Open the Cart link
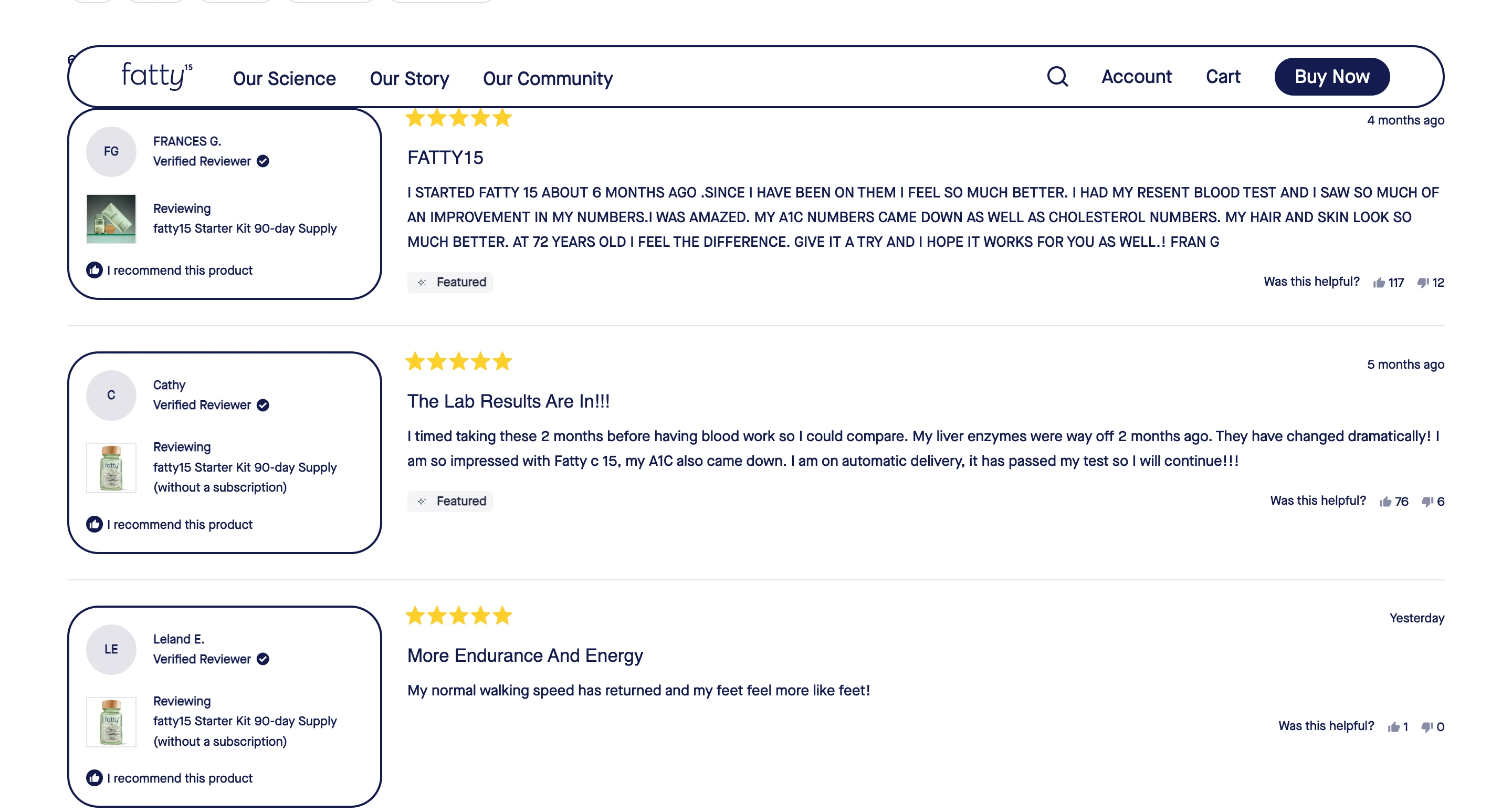Viewport: 1512px width, 812px height. pos(1223,76)
